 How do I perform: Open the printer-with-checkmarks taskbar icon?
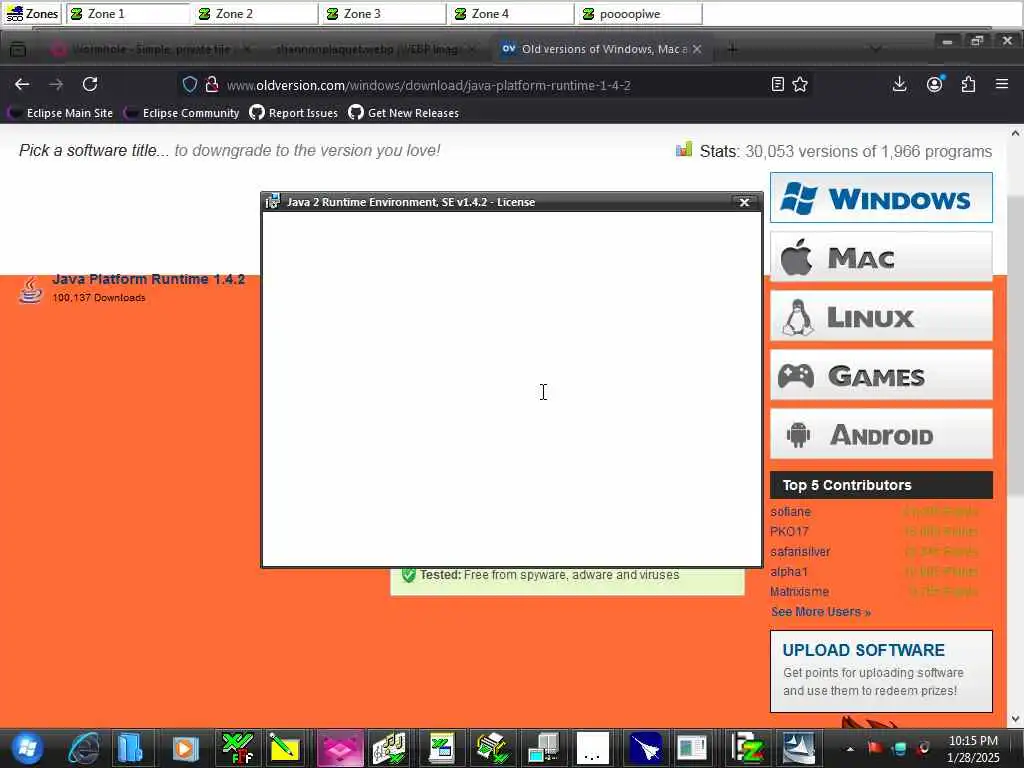point(492,748)
